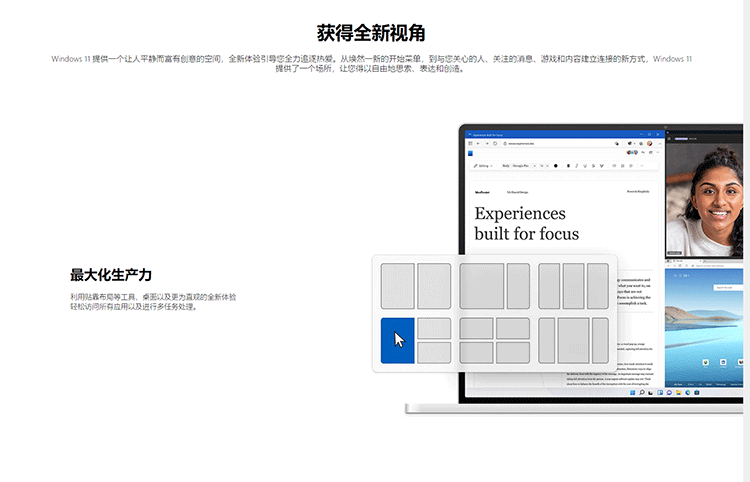Launch Microsoft Edge from the taskbar

688,393
